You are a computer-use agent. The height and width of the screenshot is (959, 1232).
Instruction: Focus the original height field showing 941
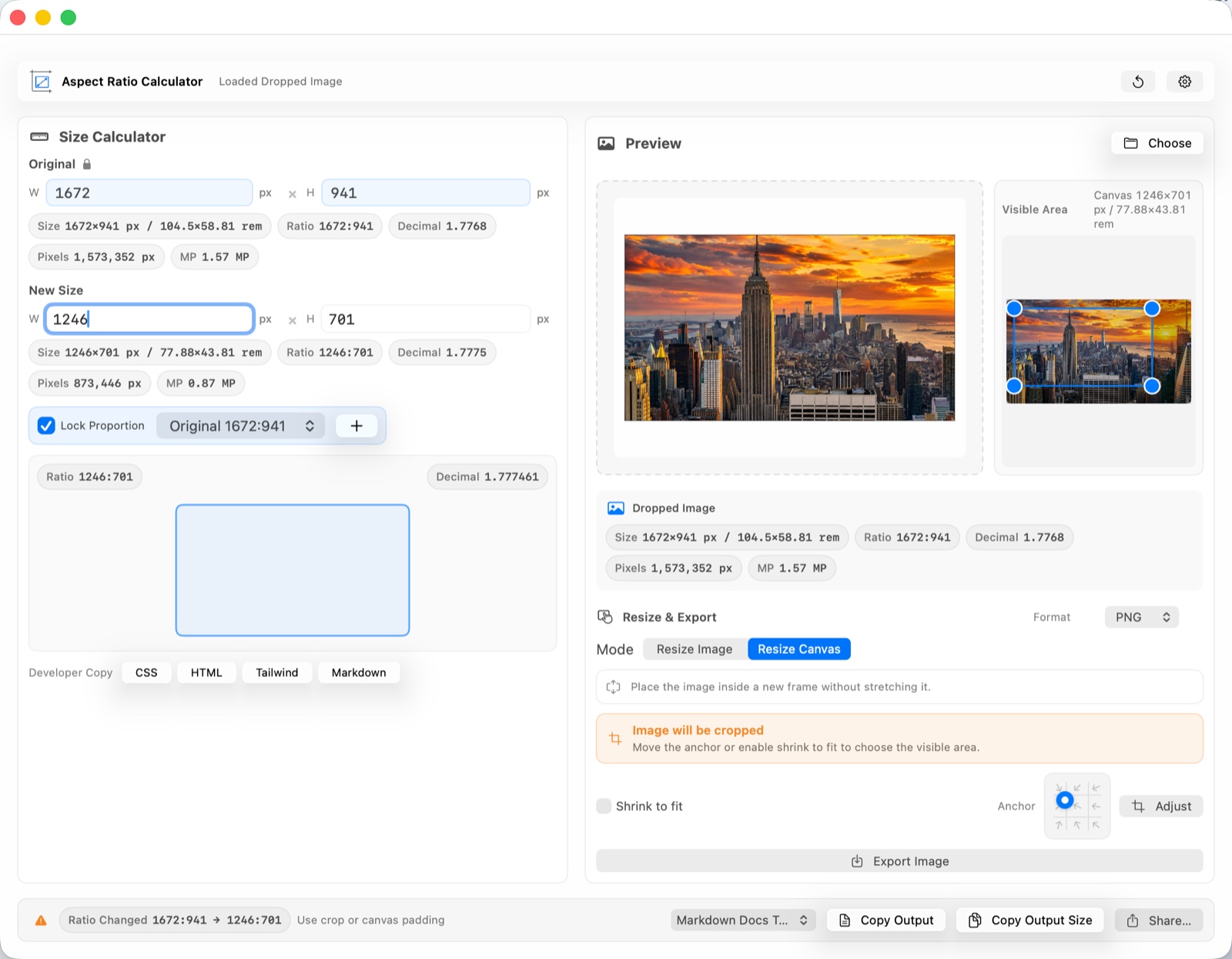[x=426, y=193]
